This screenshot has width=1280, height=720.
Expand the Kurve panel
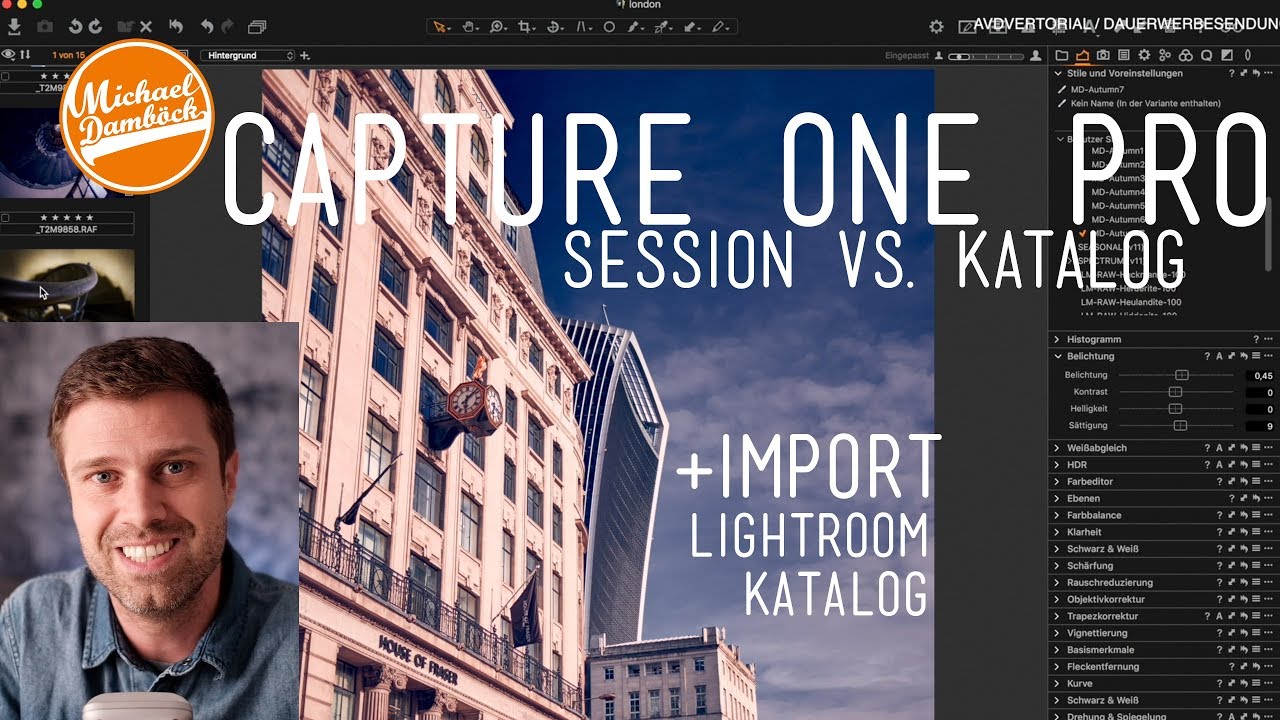coord(1058,683)
